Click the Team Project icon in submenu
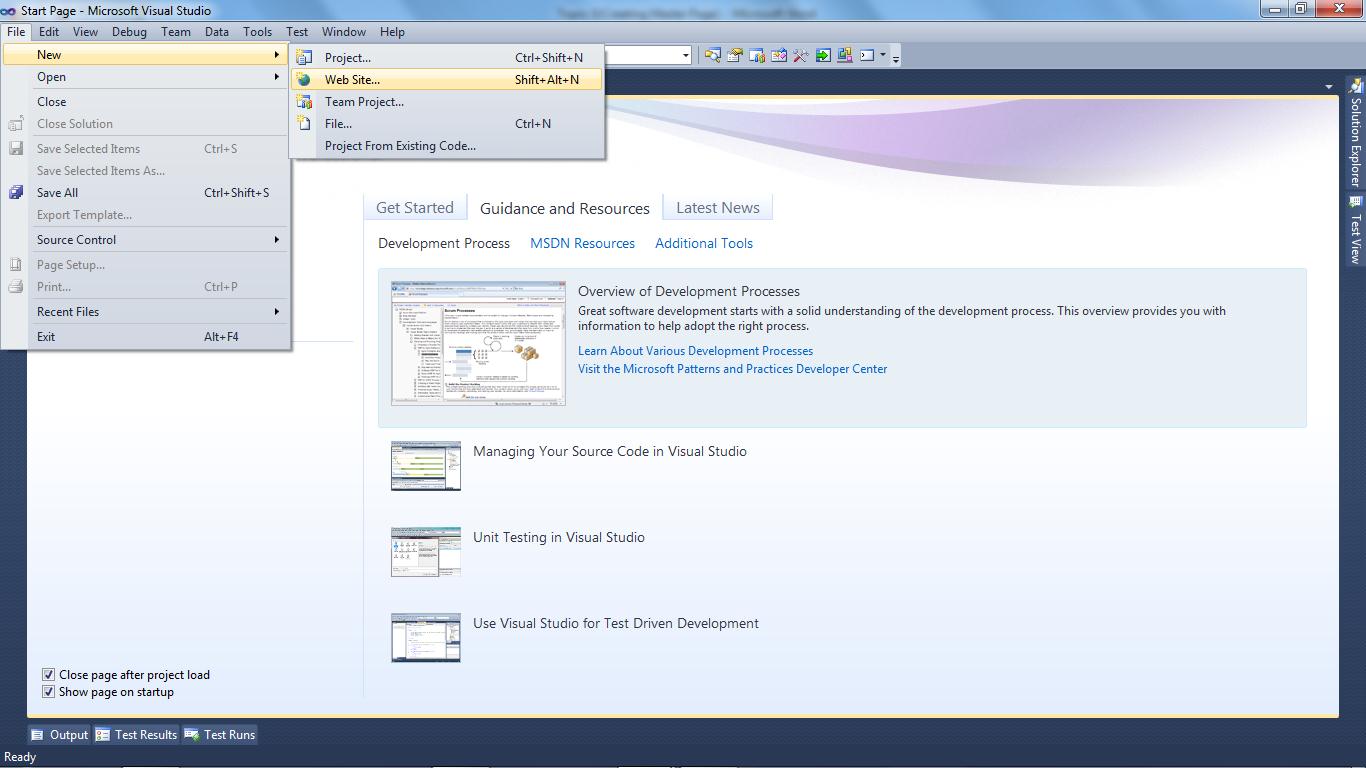Viewport: 1366px width, 768px height. 304,102
